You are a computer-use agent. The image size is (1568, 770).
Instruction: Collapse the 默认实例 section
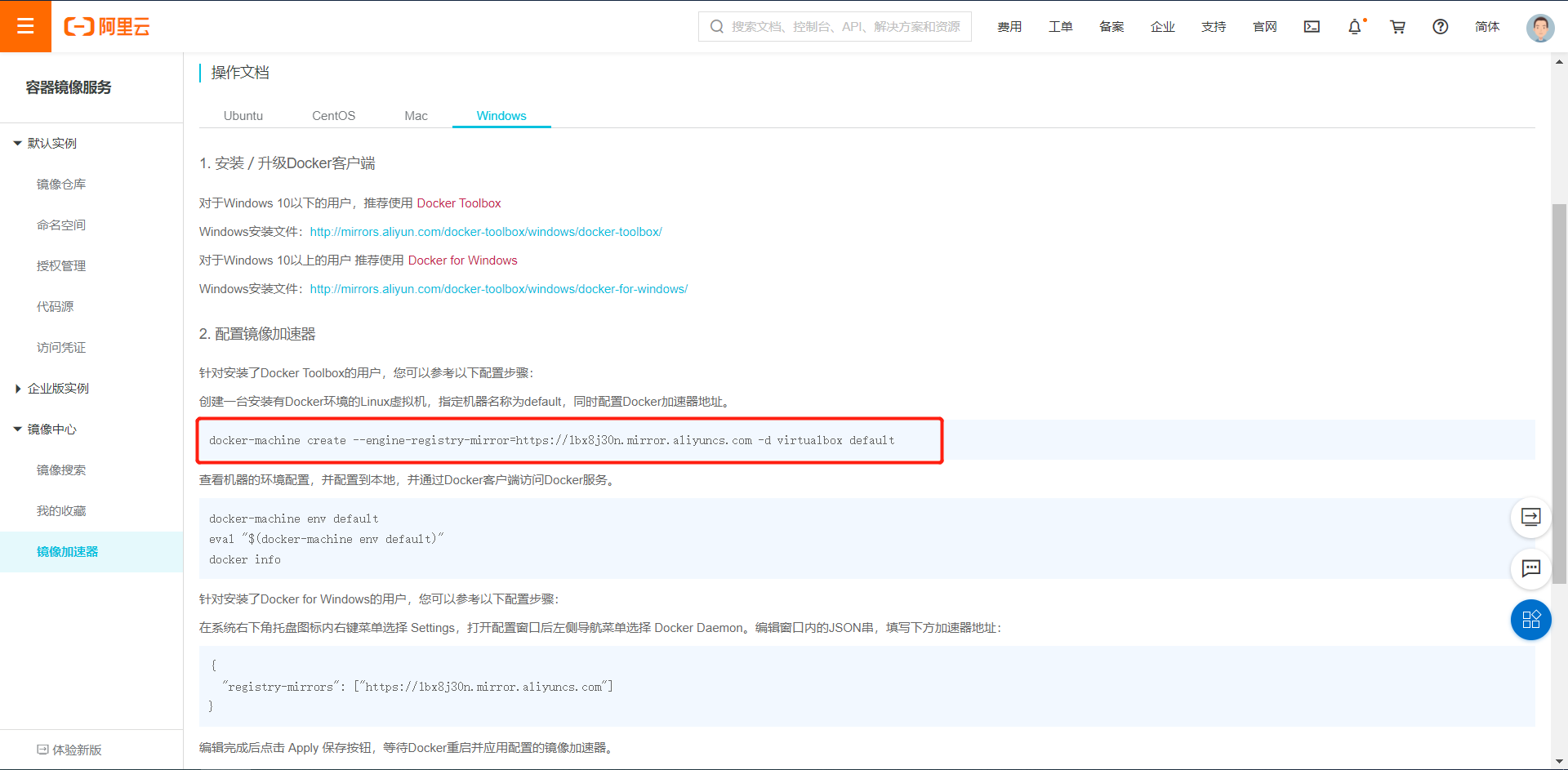tap(45, 144)
